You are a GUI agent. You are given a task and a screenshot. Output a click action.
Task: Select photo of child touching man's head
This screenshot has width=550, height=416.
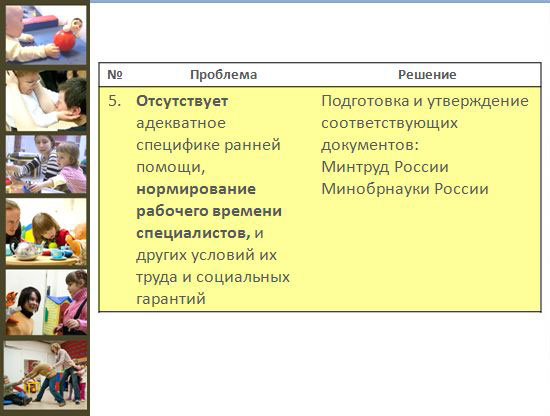(46, 100)
